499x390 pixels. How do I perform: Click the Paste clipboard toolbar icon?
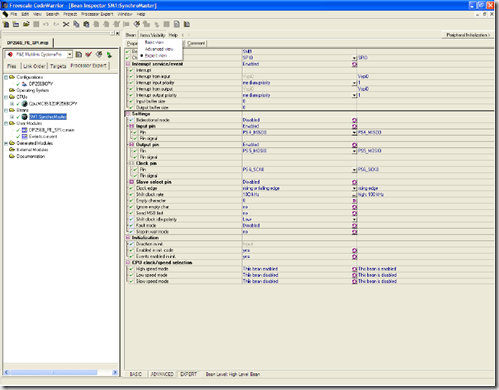point(86,24)
